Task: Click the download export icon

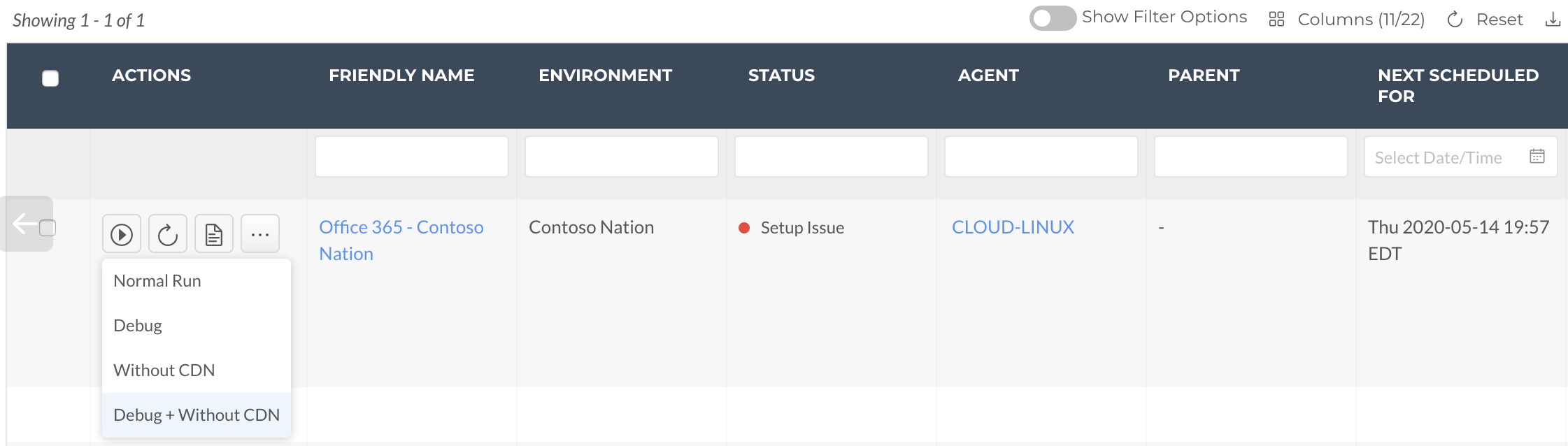Action: coord(1553,19)
